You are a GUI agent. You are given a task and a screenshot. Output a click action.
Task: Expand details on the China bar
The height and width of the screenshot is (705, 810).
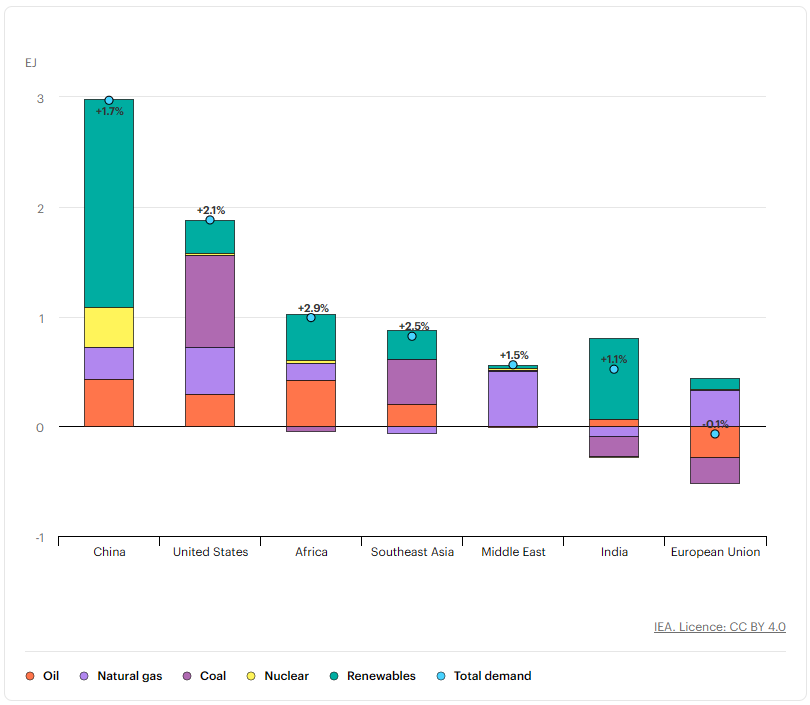coord(110,250)
